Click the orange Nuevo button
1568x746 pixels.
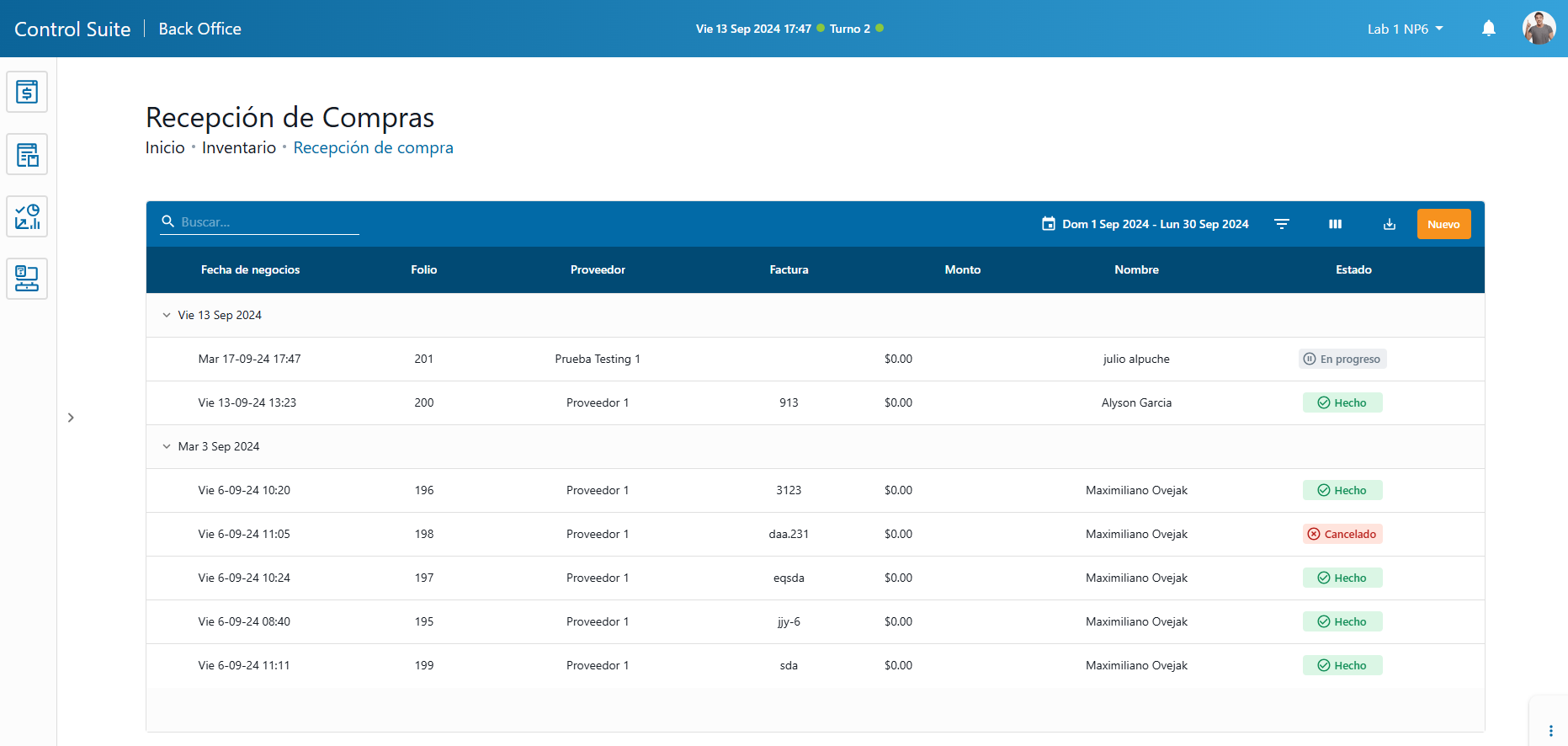(x=1443, y=224)
